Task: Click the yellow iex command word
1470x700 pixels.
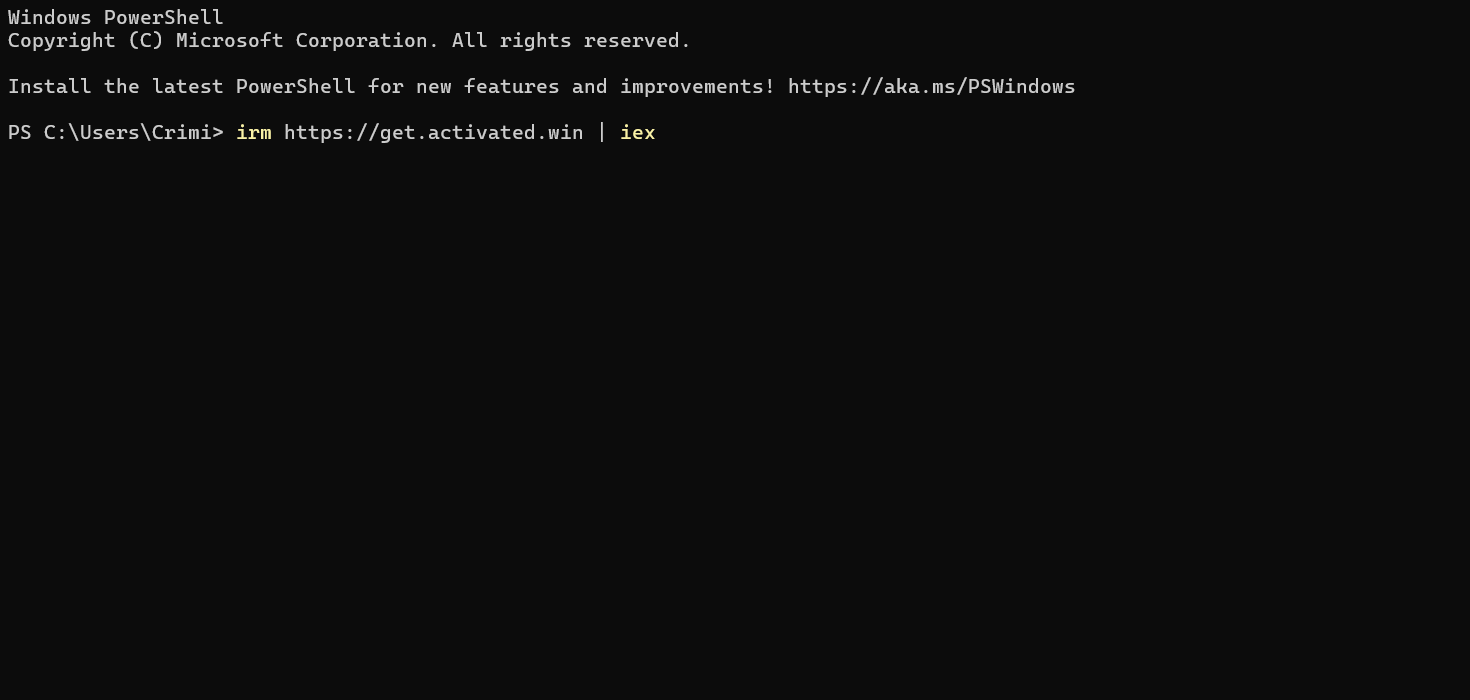Action: 638,132
